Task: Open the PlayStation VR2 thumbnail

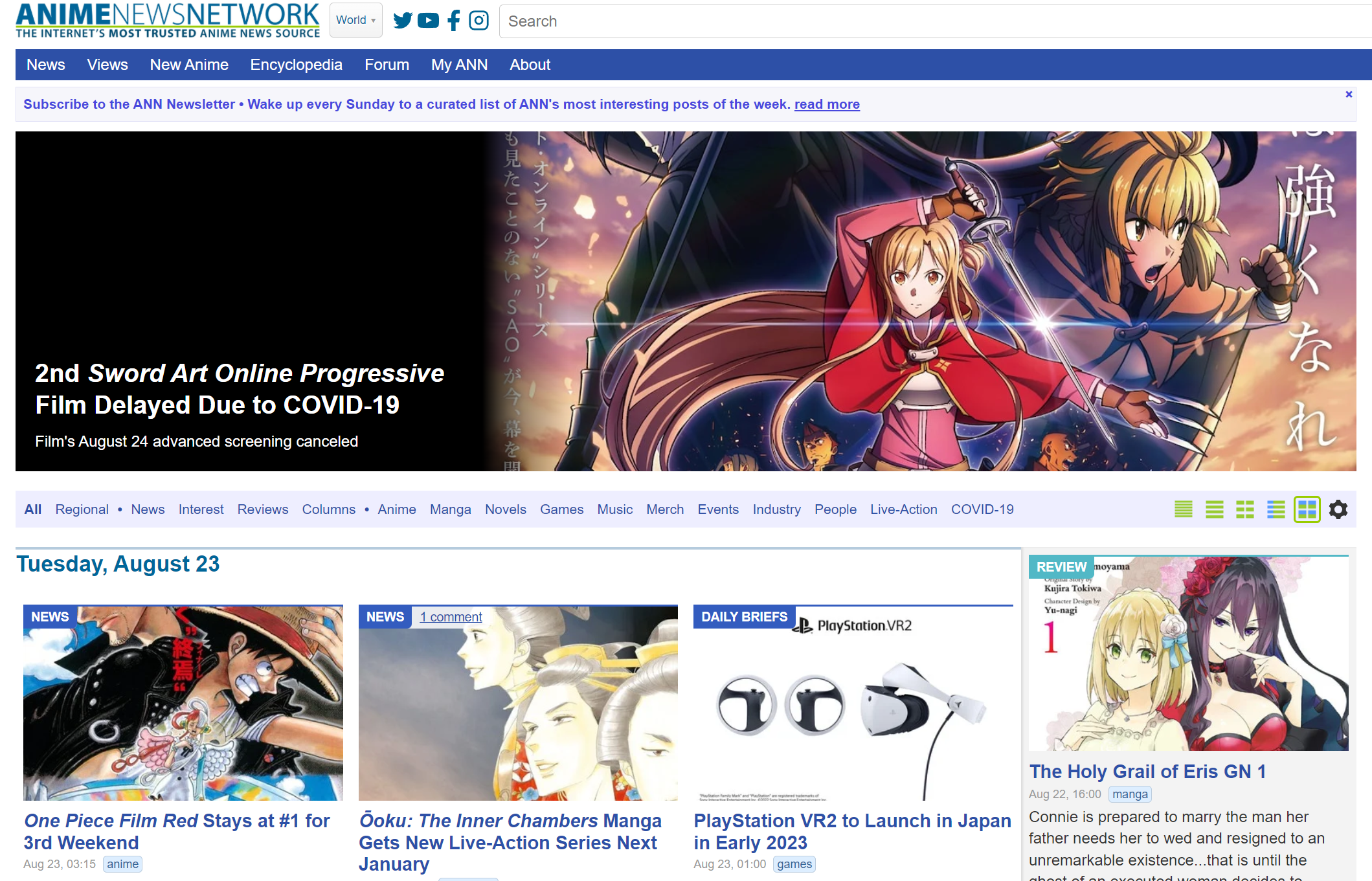Action: coord(853,703)
